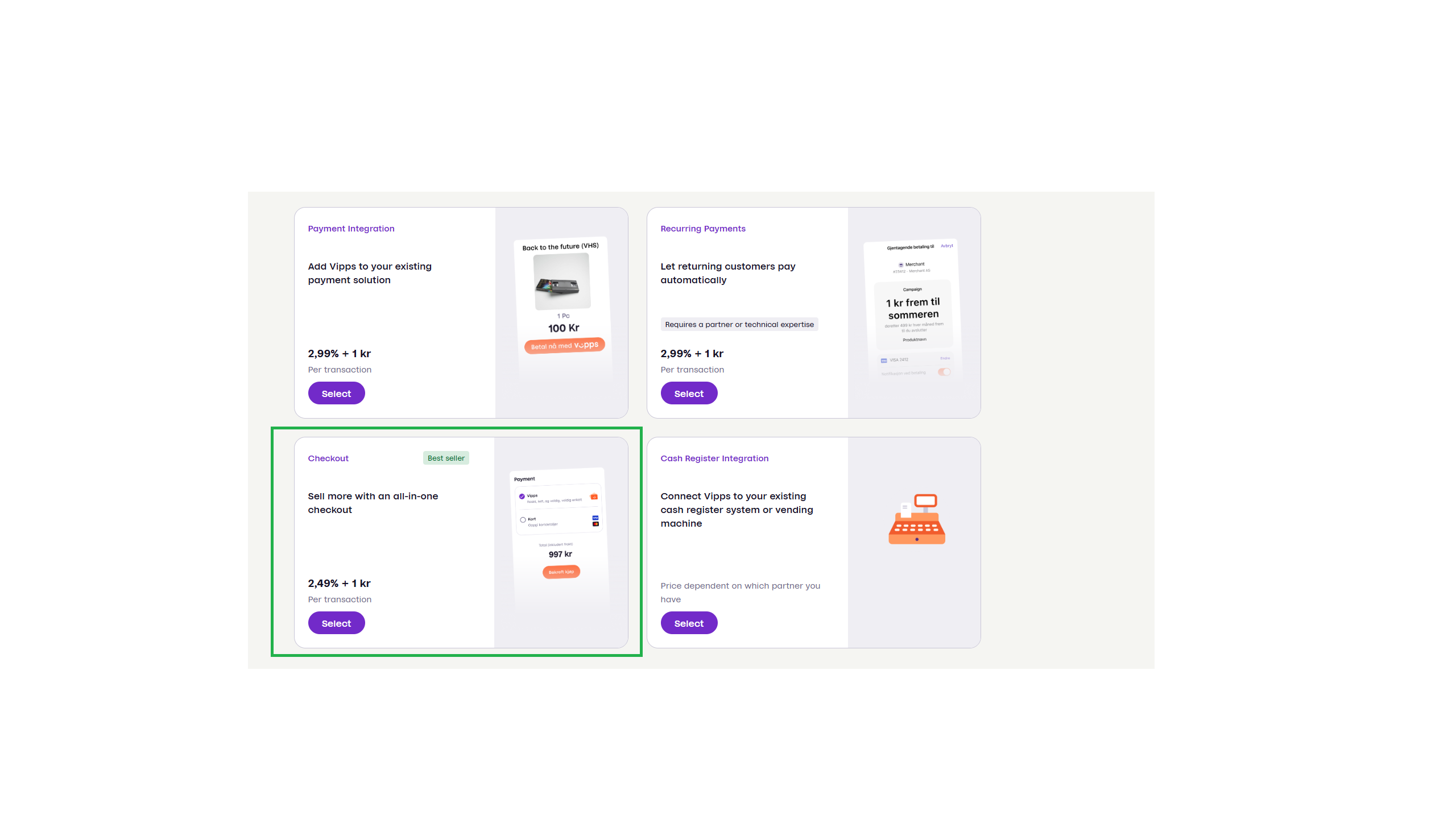1456x819 pixels.
Task: Click the 'Bekreft kjøp' orange button
Action: [x=561, y=572]
